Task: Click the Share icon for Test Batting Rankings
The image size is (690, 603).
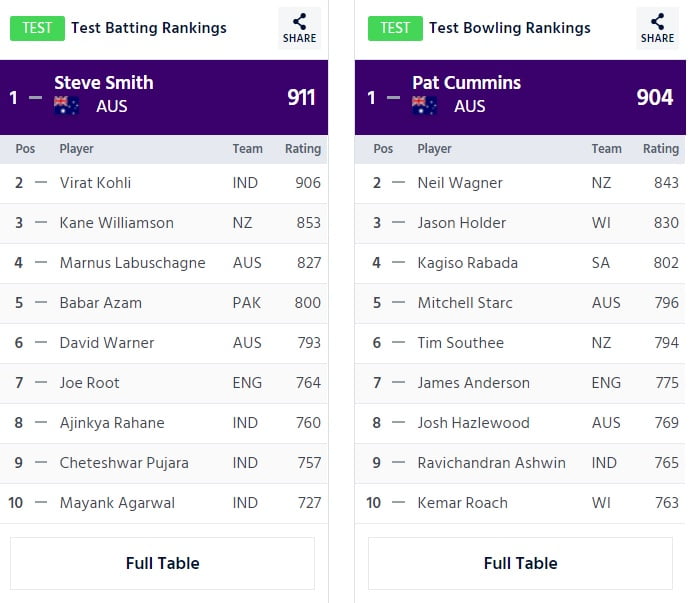Action: [299, 28]
